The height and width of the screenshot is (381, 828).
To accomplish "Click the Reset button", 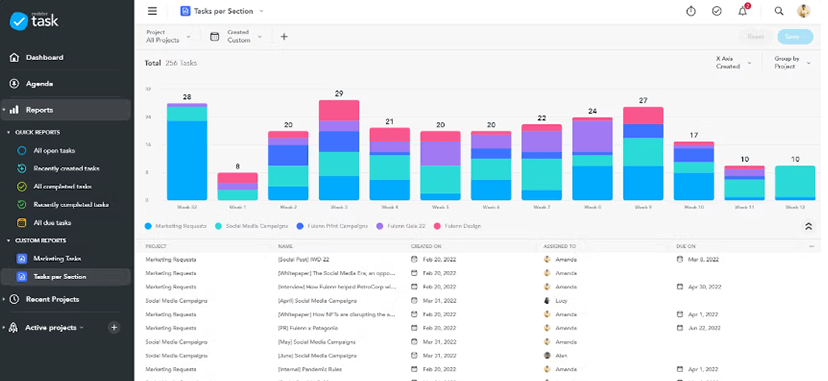I will pyautogui.click(x=755, y=36).
